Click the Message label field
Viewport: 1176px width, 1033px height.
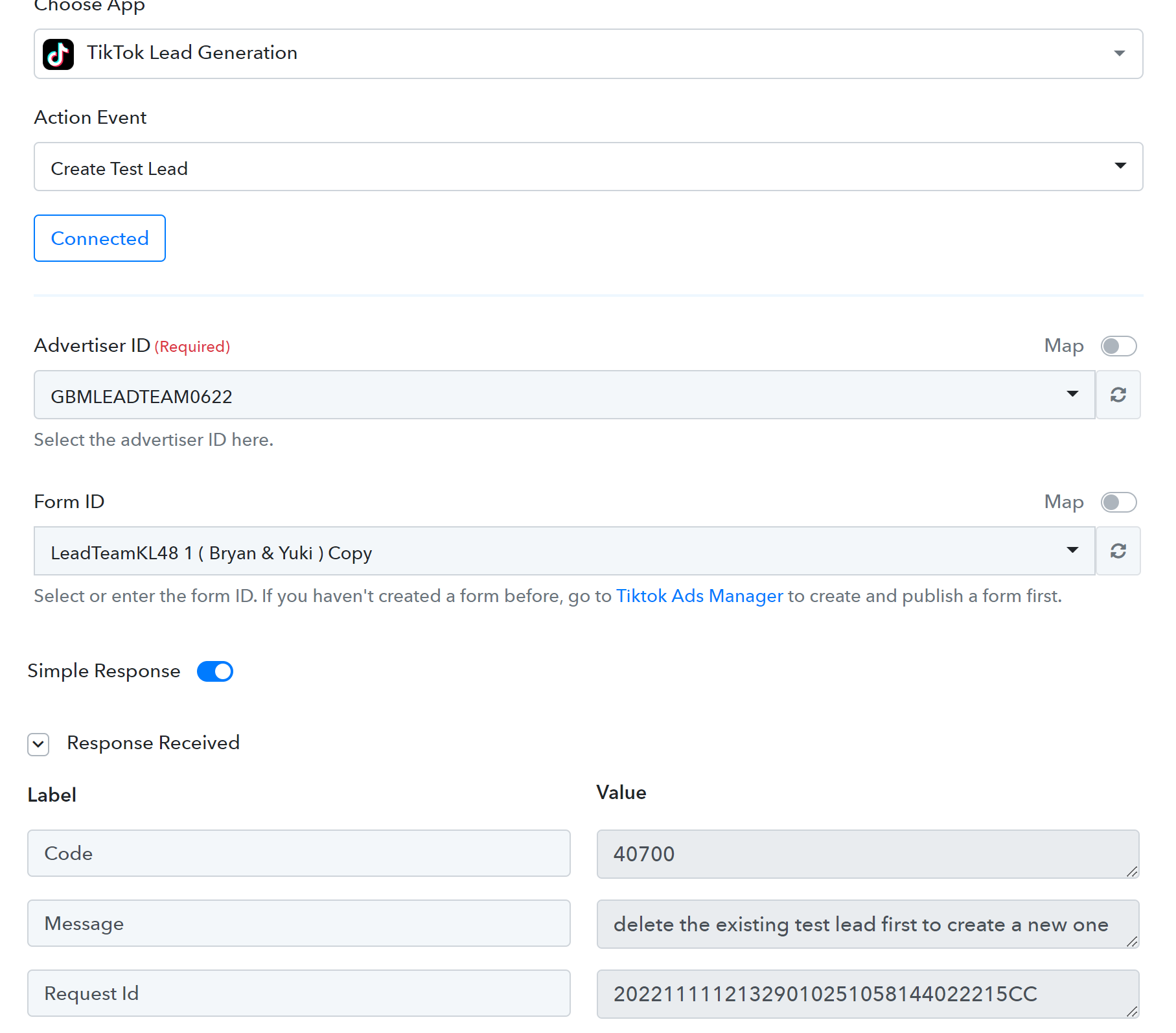[x=299, y=923]
